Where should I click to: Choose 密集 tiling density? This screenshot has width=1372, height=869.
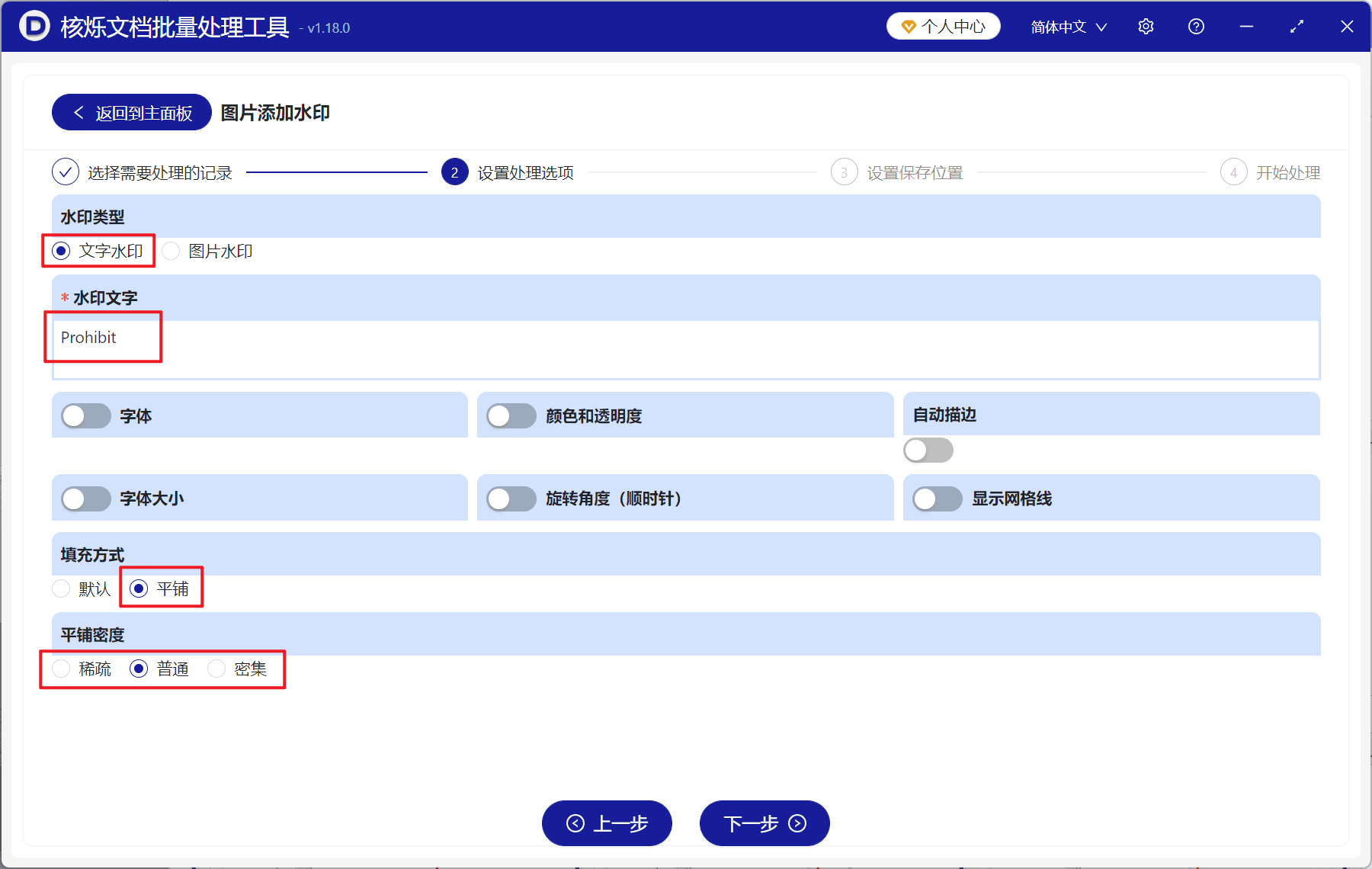tap(217, 669)
